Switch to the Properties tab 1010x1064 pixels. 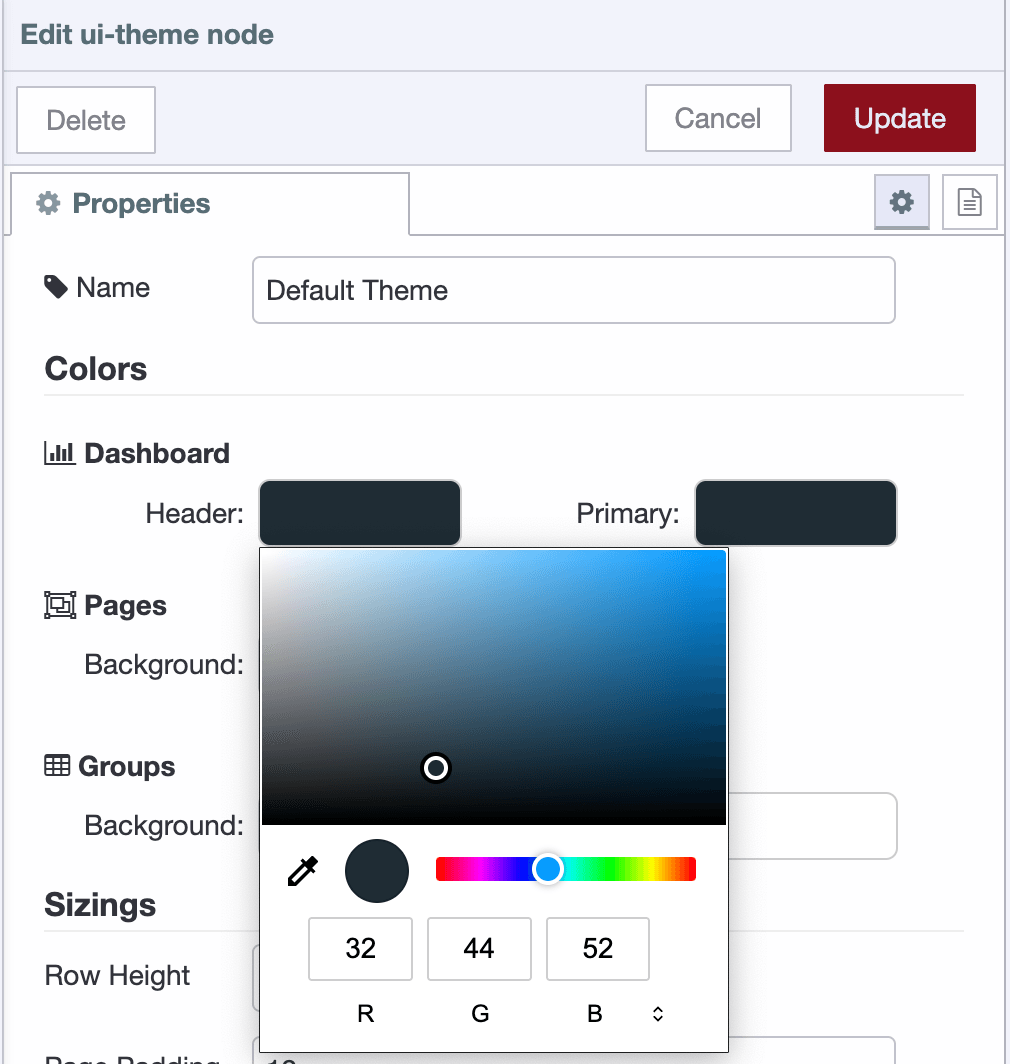tap(140, 203)
